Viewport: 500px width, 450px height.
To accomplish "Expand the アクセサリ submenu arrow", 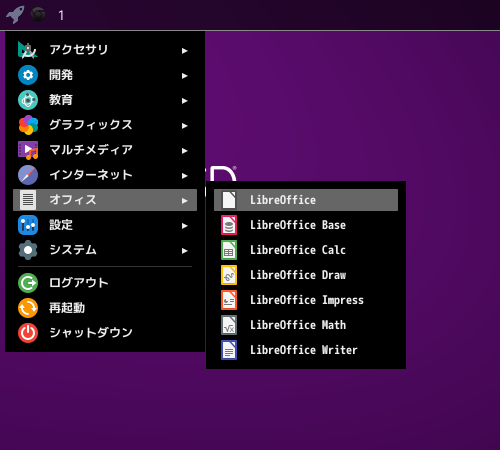I will (184, 51).
